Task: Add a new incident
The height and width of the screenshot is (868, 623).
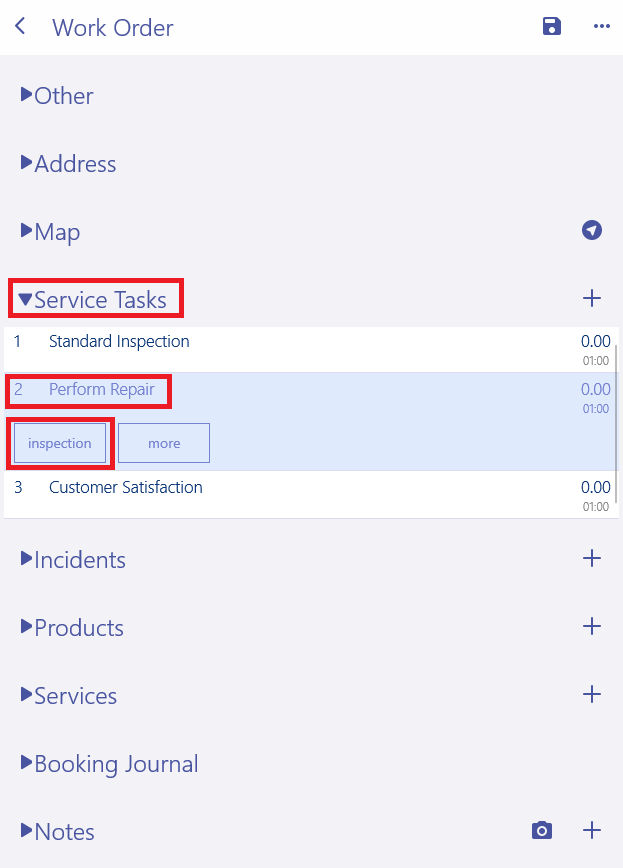Action: (x=592, y=558)
